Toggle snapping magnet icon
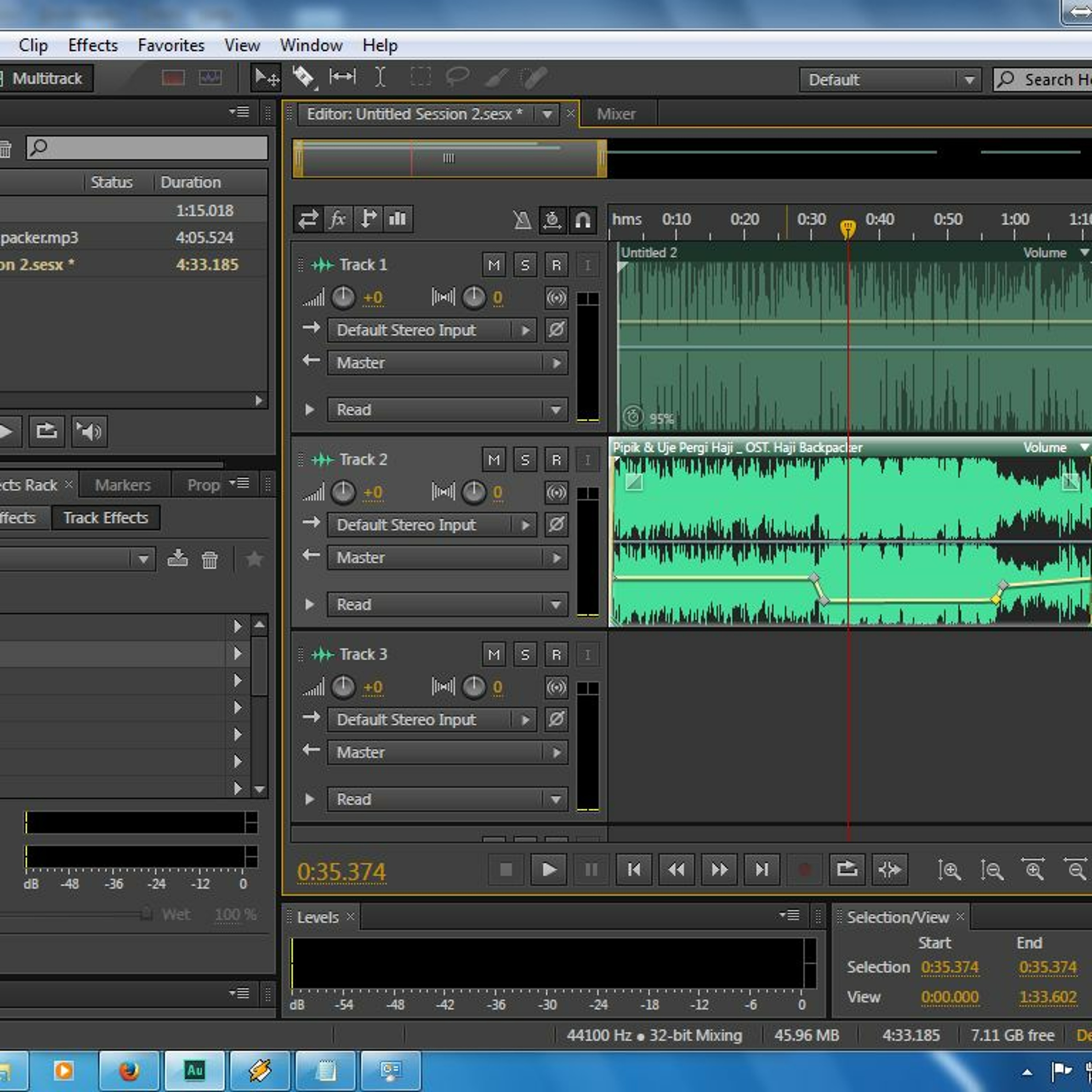 (583, 219)
